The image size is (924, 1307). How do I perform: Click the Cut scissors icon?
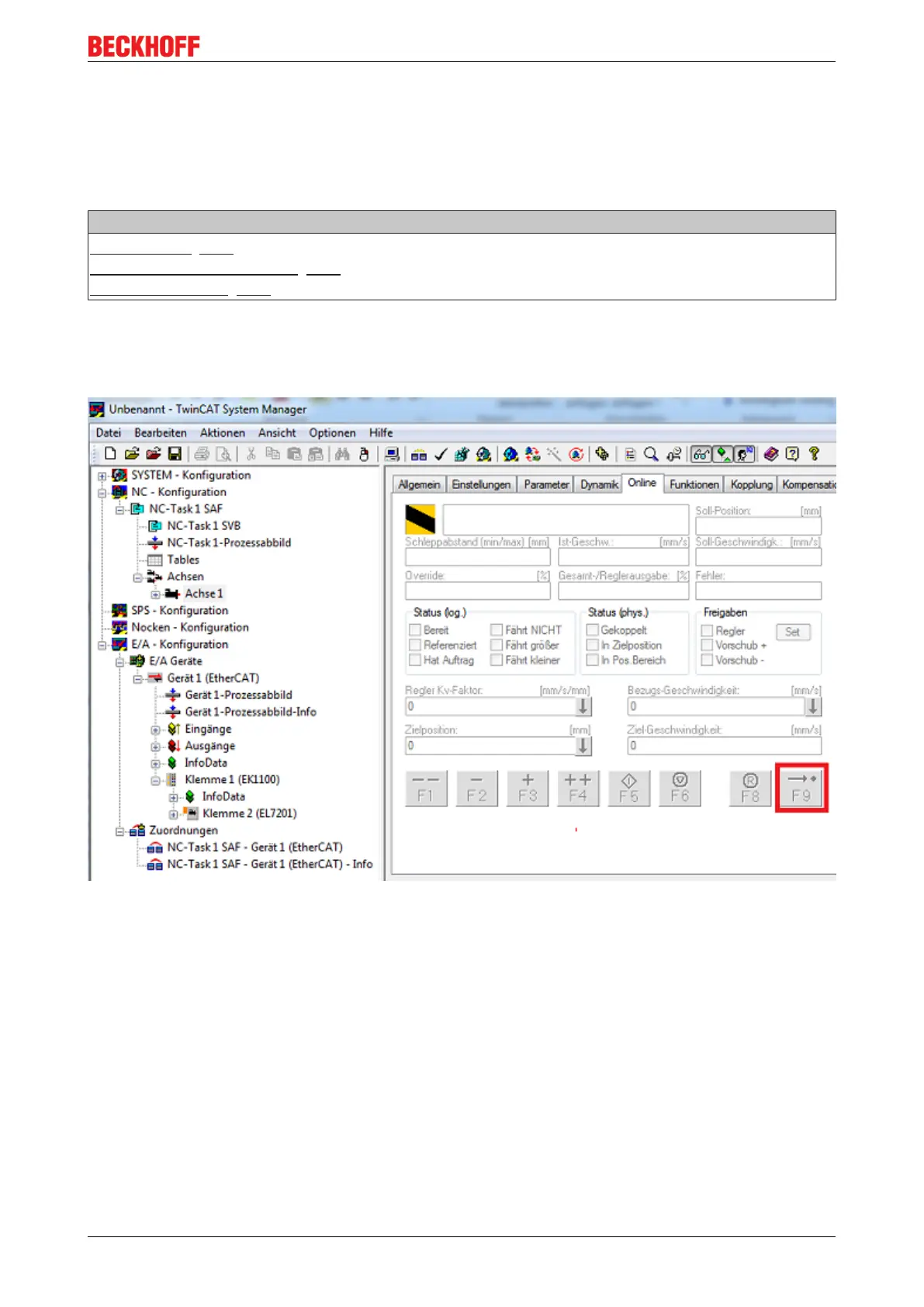coord(251,454)
